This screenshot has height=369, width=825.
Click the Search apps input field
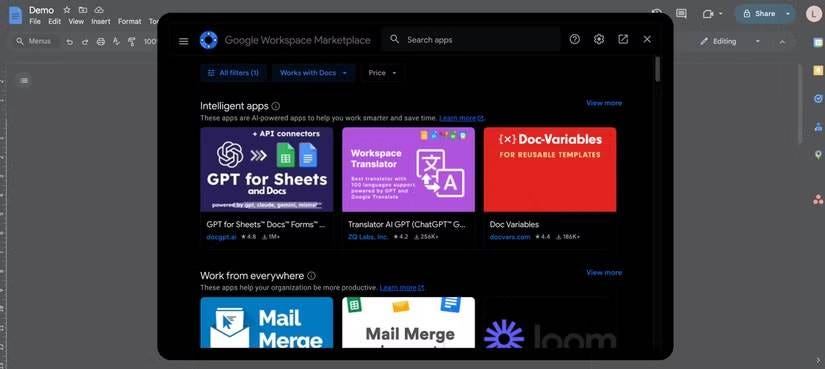coord(471,39)
